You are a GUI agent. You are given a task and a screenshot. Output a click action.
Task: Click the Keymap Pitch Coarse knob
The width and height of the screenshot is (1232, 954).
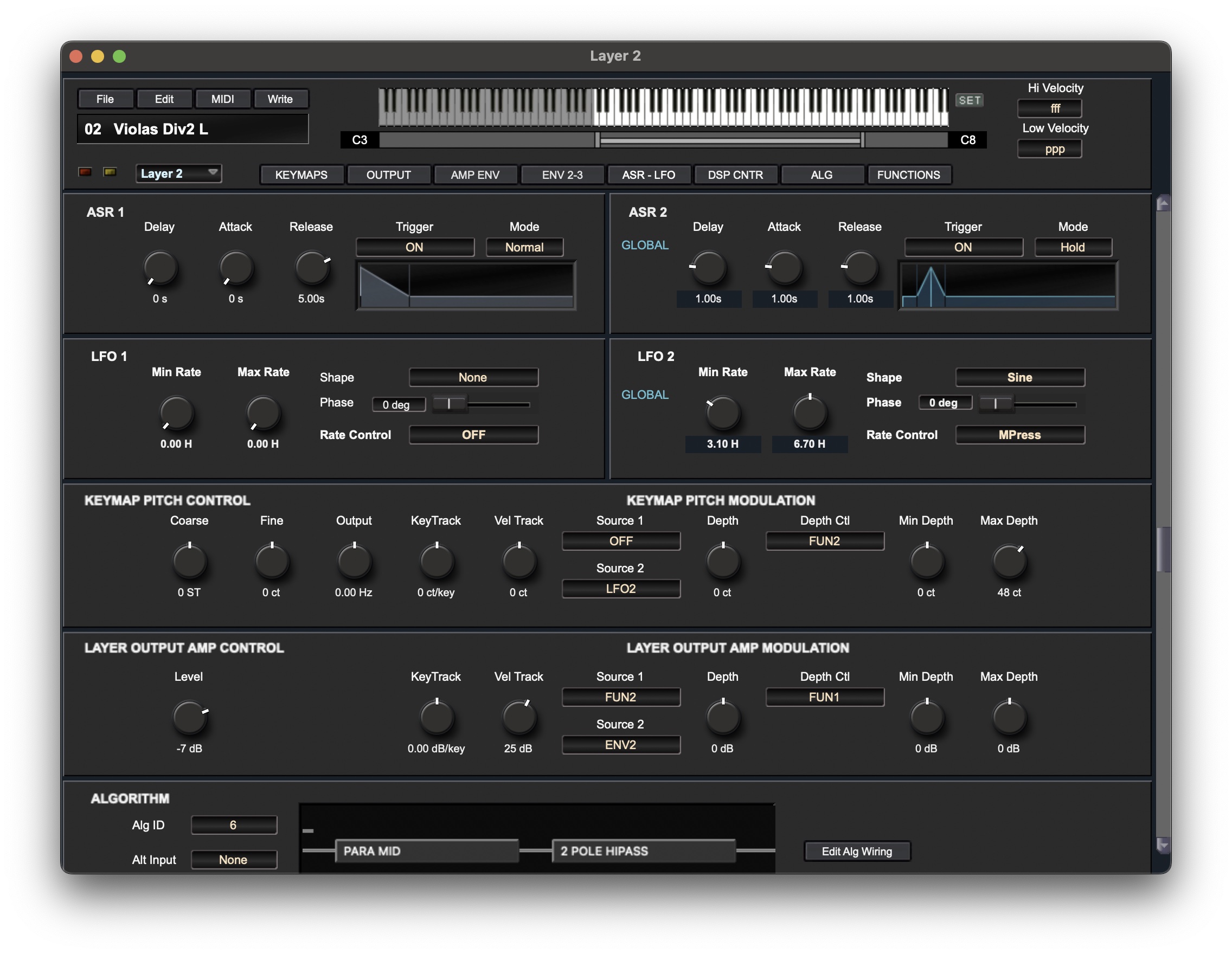[190, 562]
